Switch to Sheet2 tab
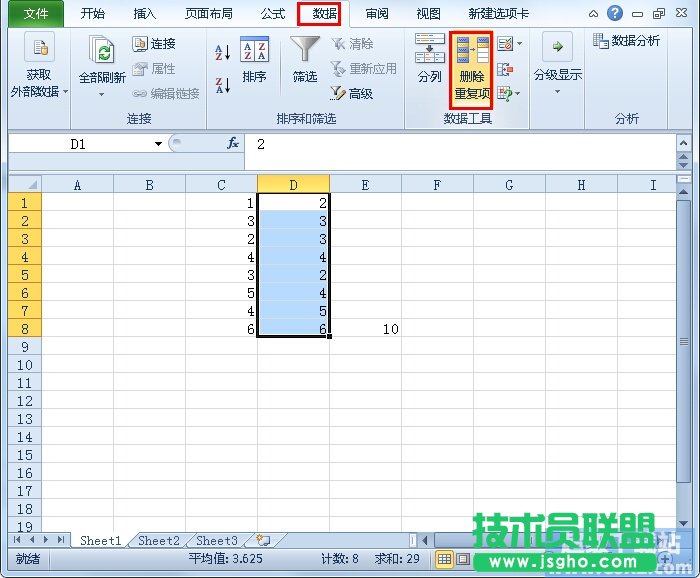 point(159,541)
